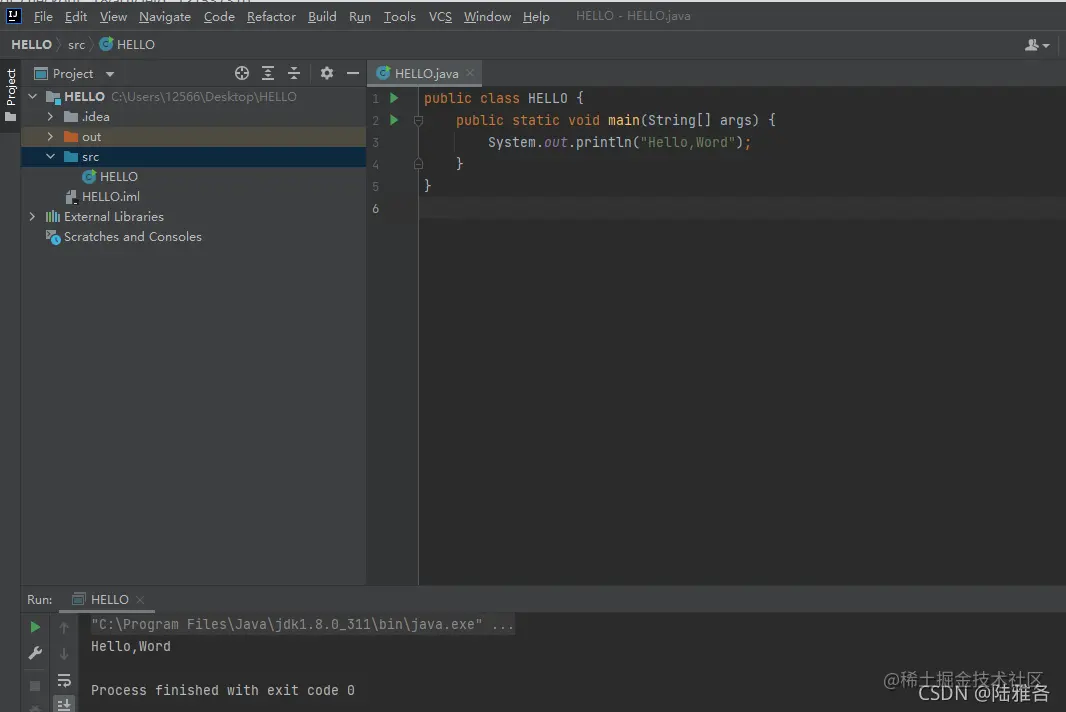
Task: Click fold end marker on line 4
Action: tap(418, 164)
